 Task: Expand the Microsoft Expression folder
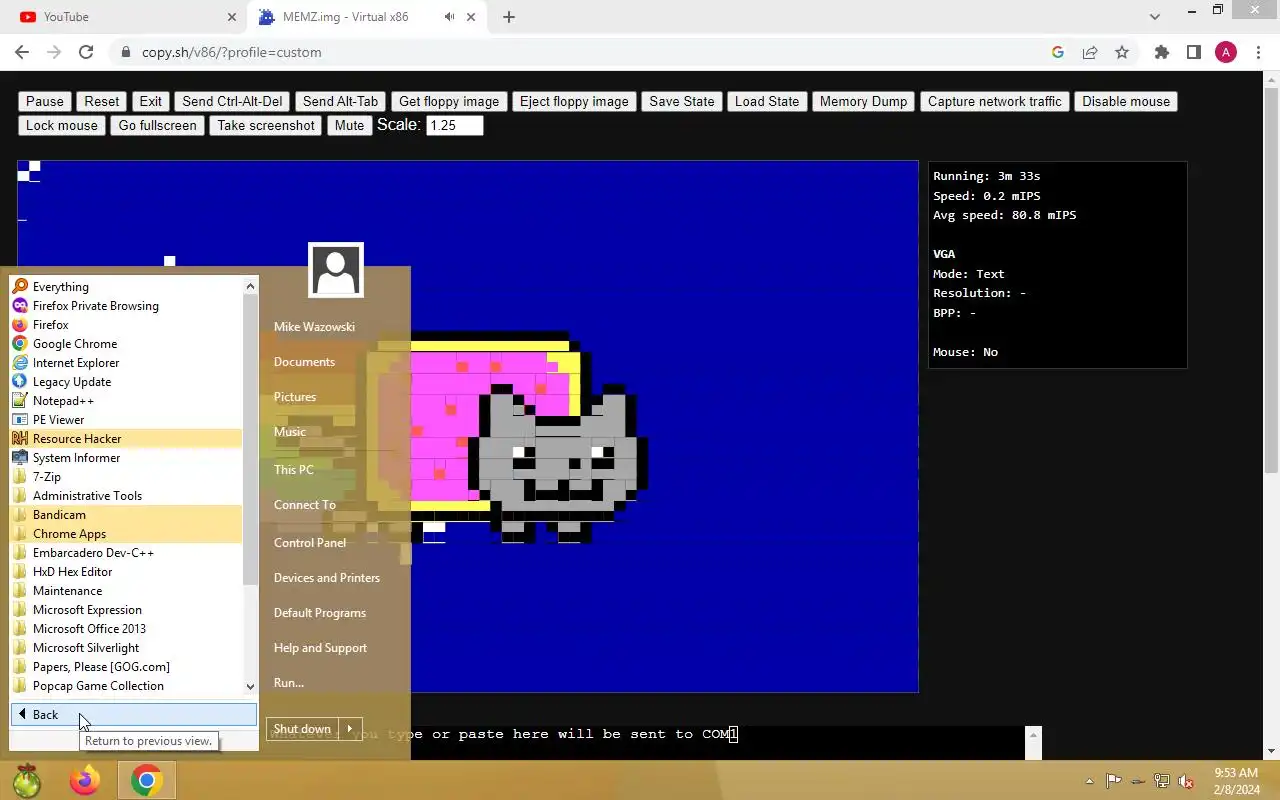(x=126, y=610)
